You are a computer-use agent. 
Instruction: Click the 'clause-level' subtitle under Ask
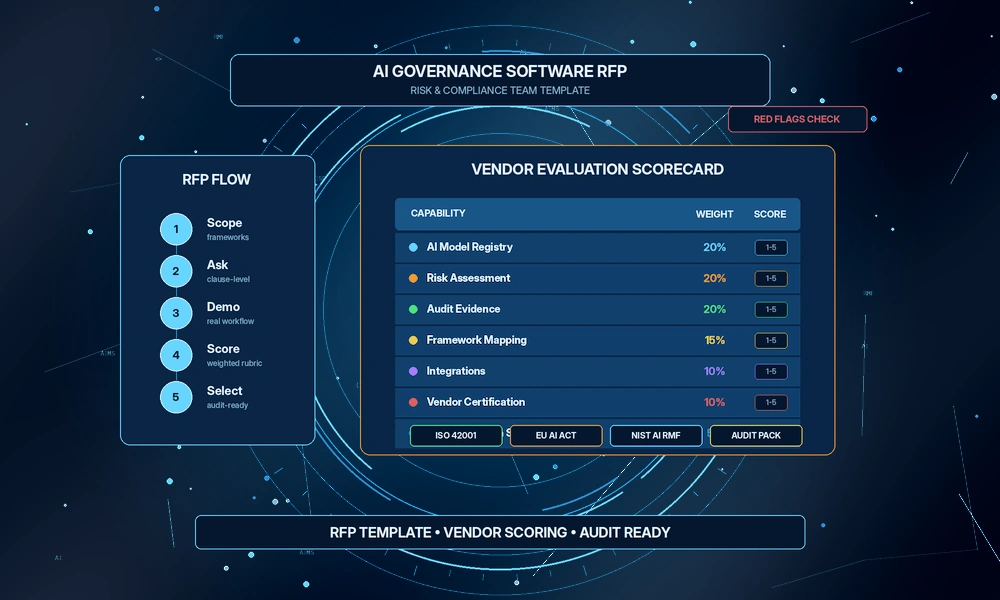(228, 279)
